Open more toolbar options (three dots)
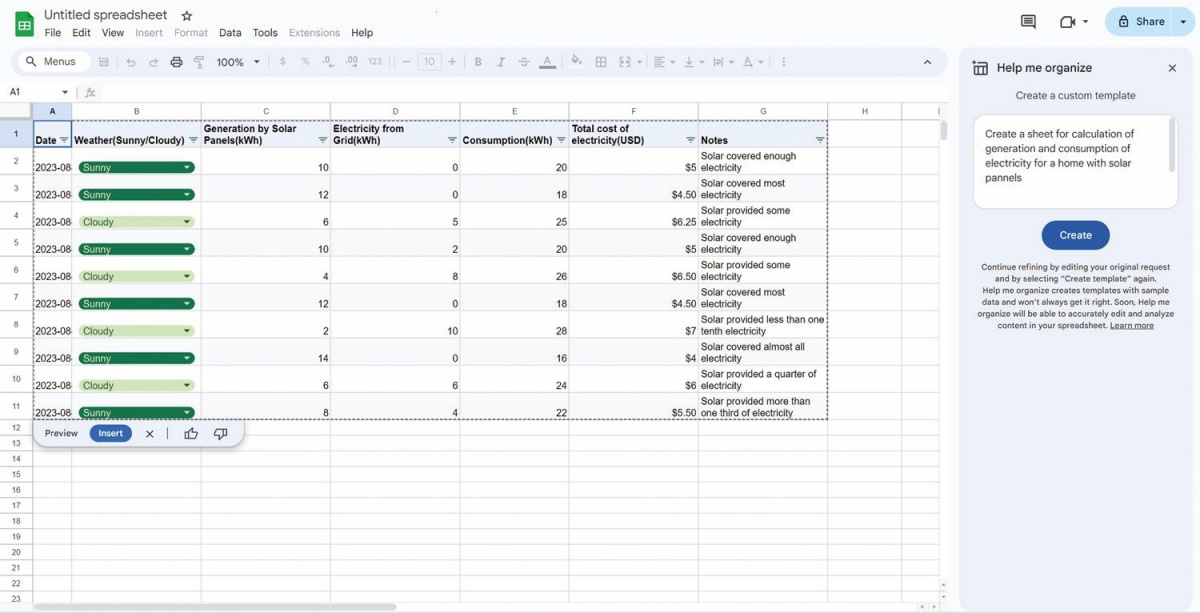Image resolution: width=1200 pixels, height=613 pixels. click(x=783, y=62)
